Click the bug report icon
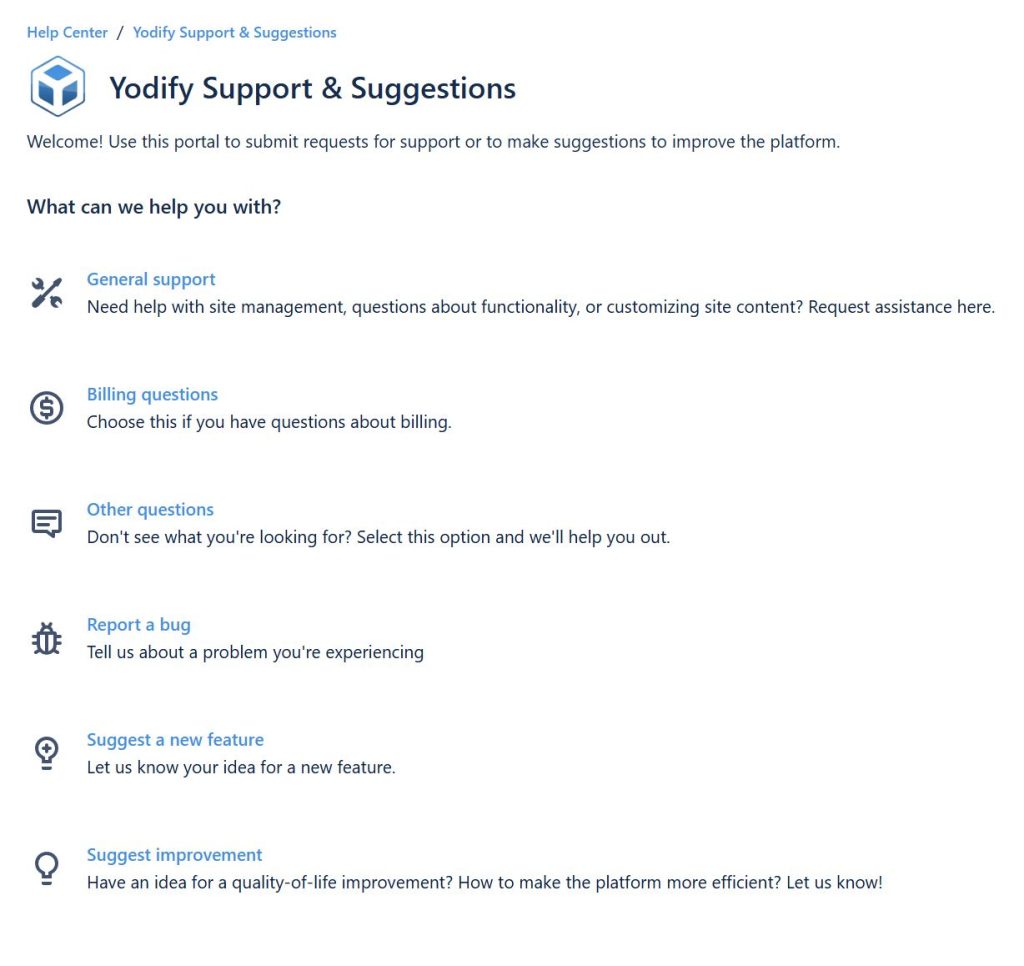This screenshot has height=966, width=1024. (x=47, y=638)
